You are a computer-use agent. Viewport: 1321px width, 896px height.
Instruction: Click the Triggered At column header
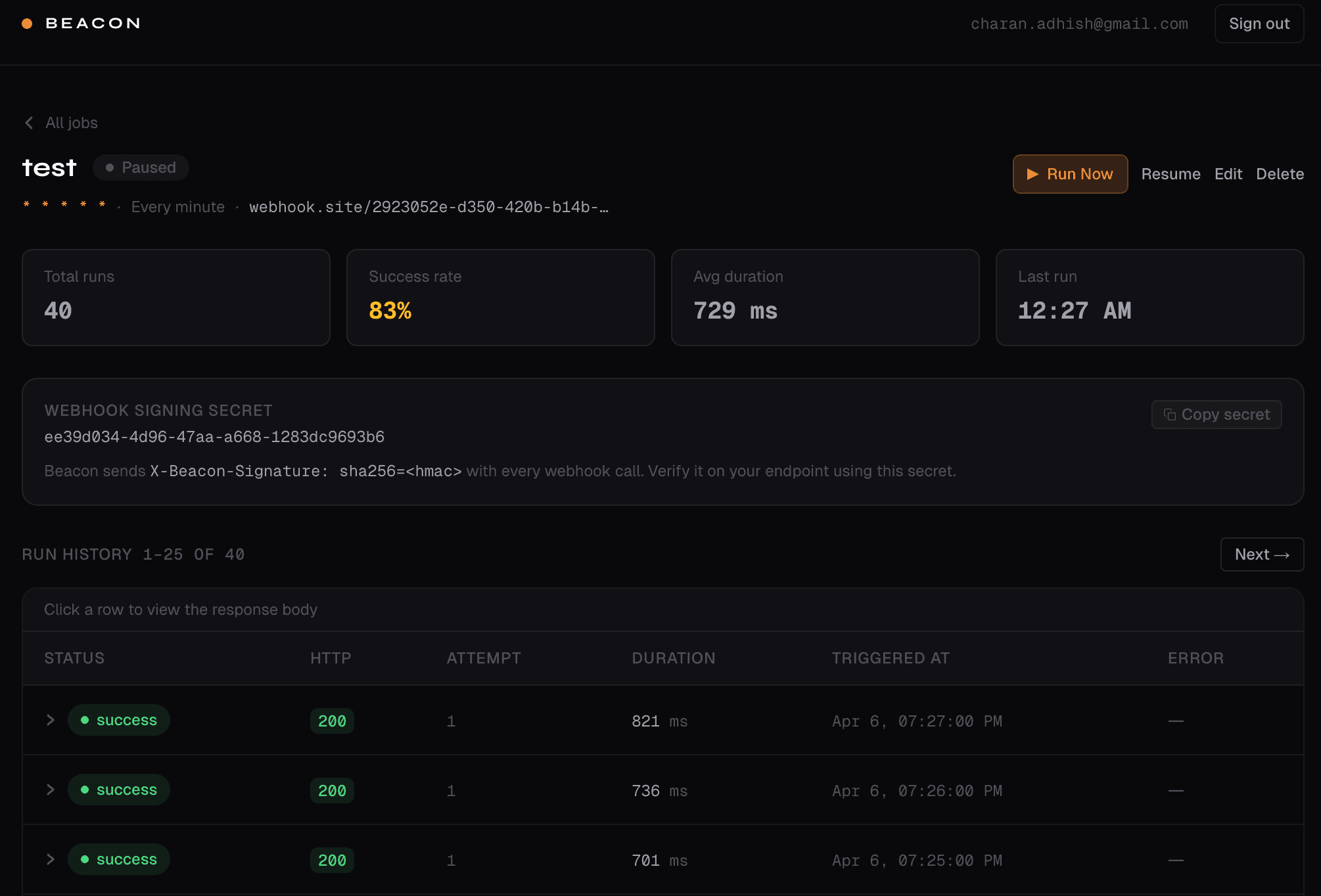[891, 658]
